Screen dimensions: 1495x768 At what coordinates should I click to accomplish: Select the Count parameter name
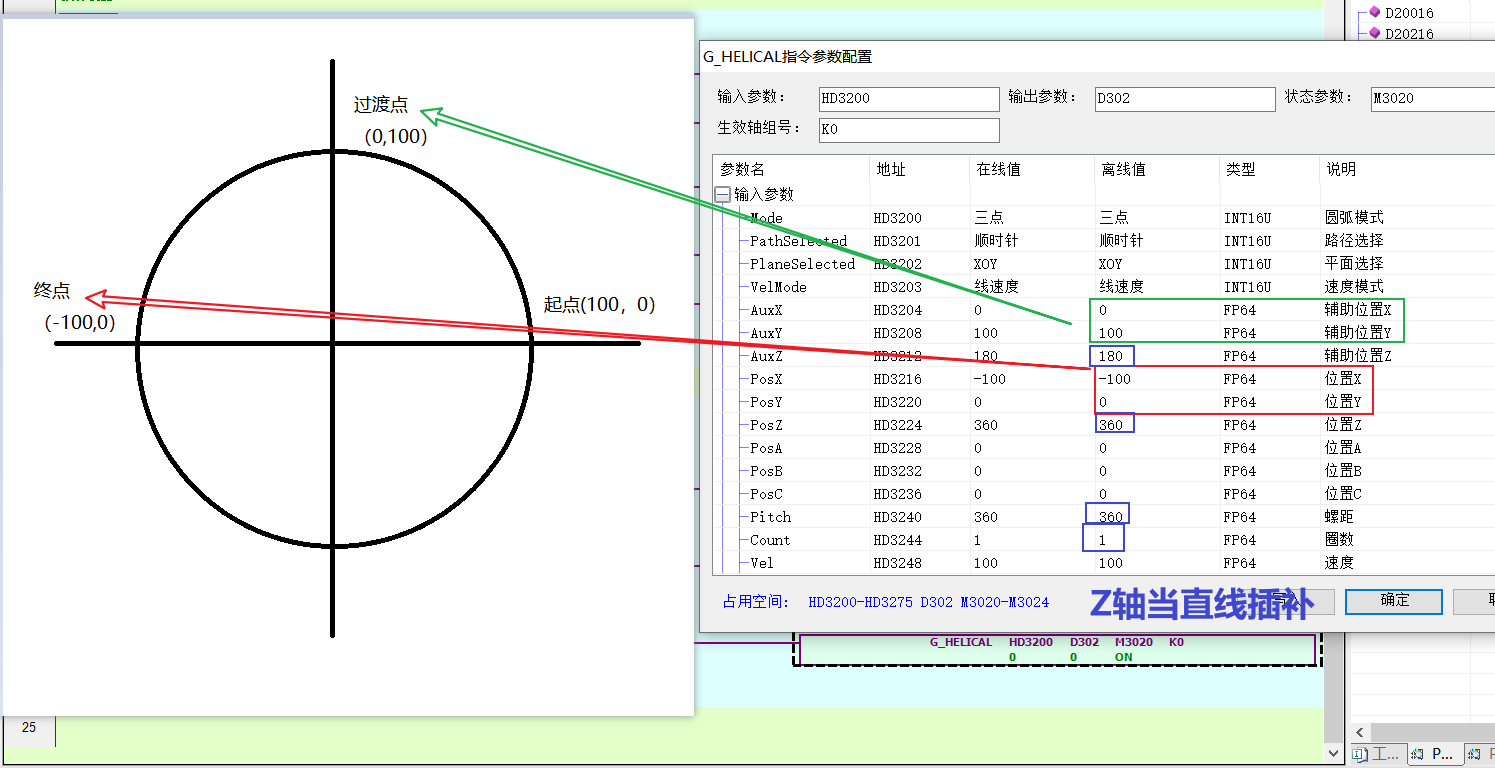[770, 540]
